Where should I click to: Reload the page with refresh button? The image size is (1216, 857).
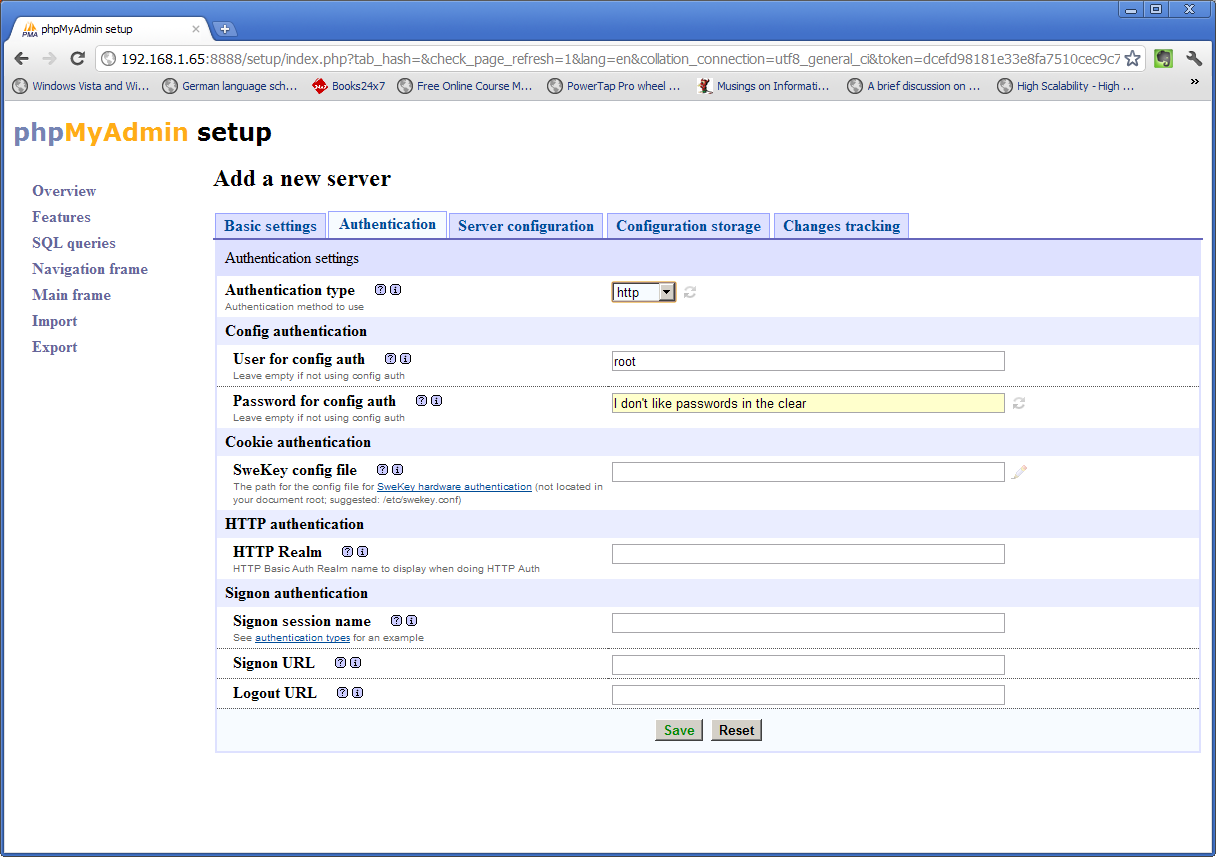tap(78, 59)
